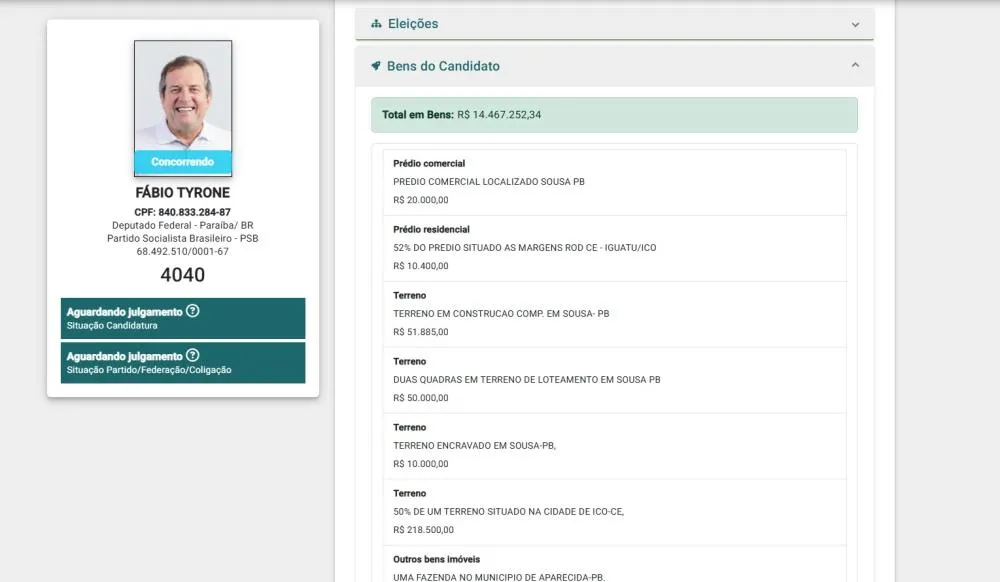Select value R$ 50.000,00
Viewport: 1000px width, 582px height.
click(x=421, y=398)
